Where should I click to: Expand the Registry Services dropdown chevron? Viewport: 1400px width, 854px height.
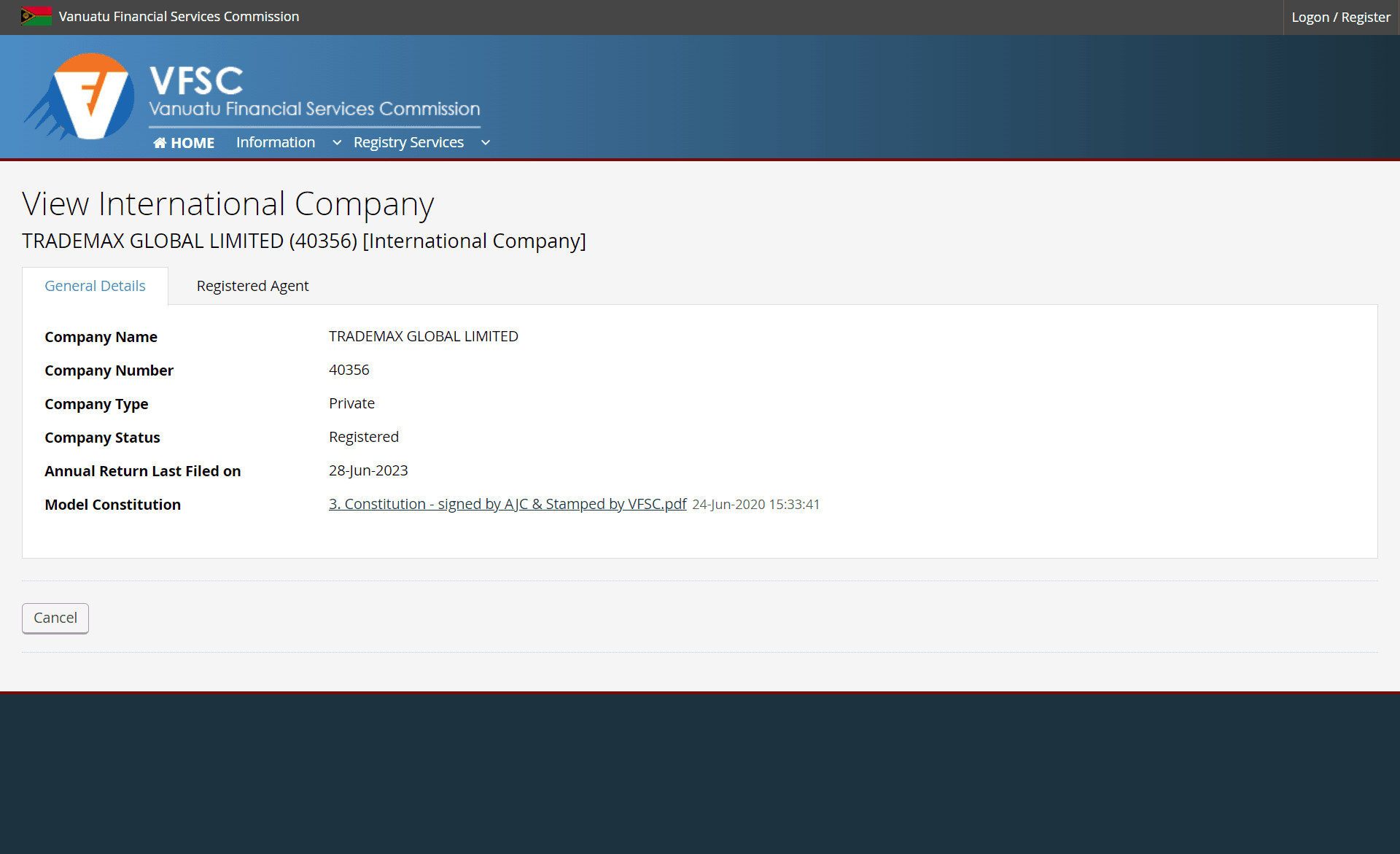486,143
